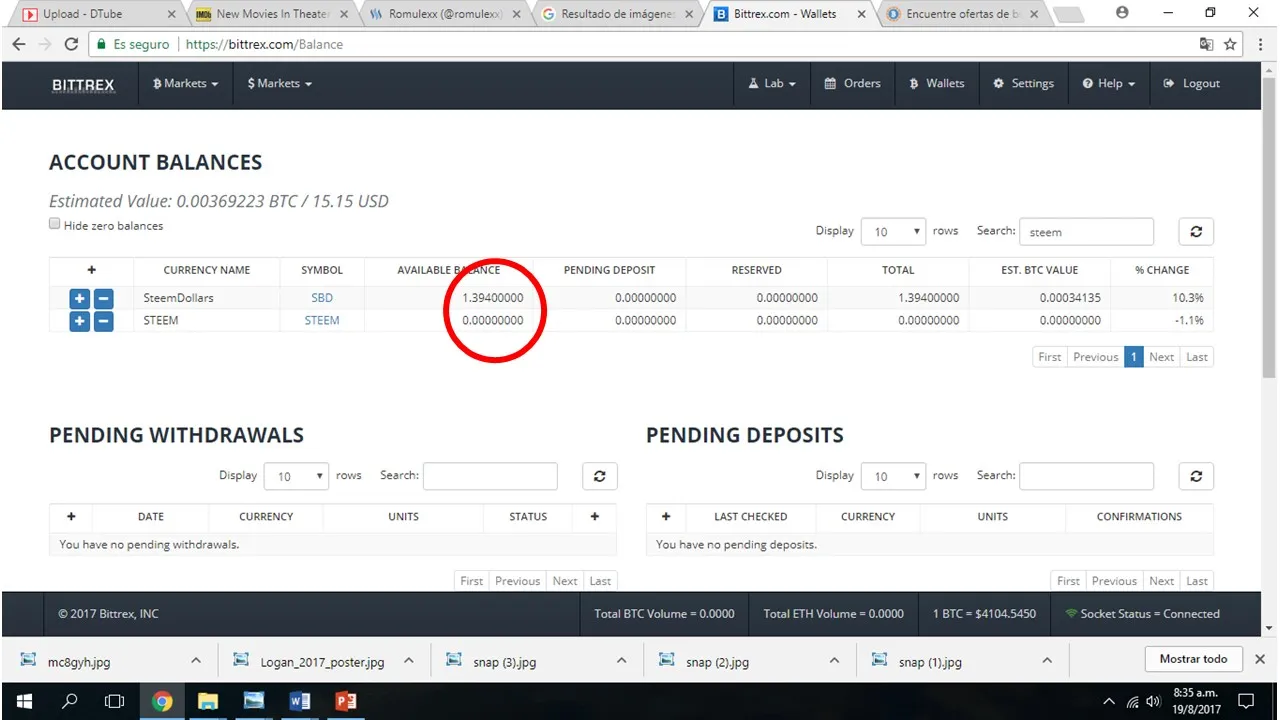Open the Orders page
The height and width of the screenshot is (720, 1280).
click(x=852, y=84)
